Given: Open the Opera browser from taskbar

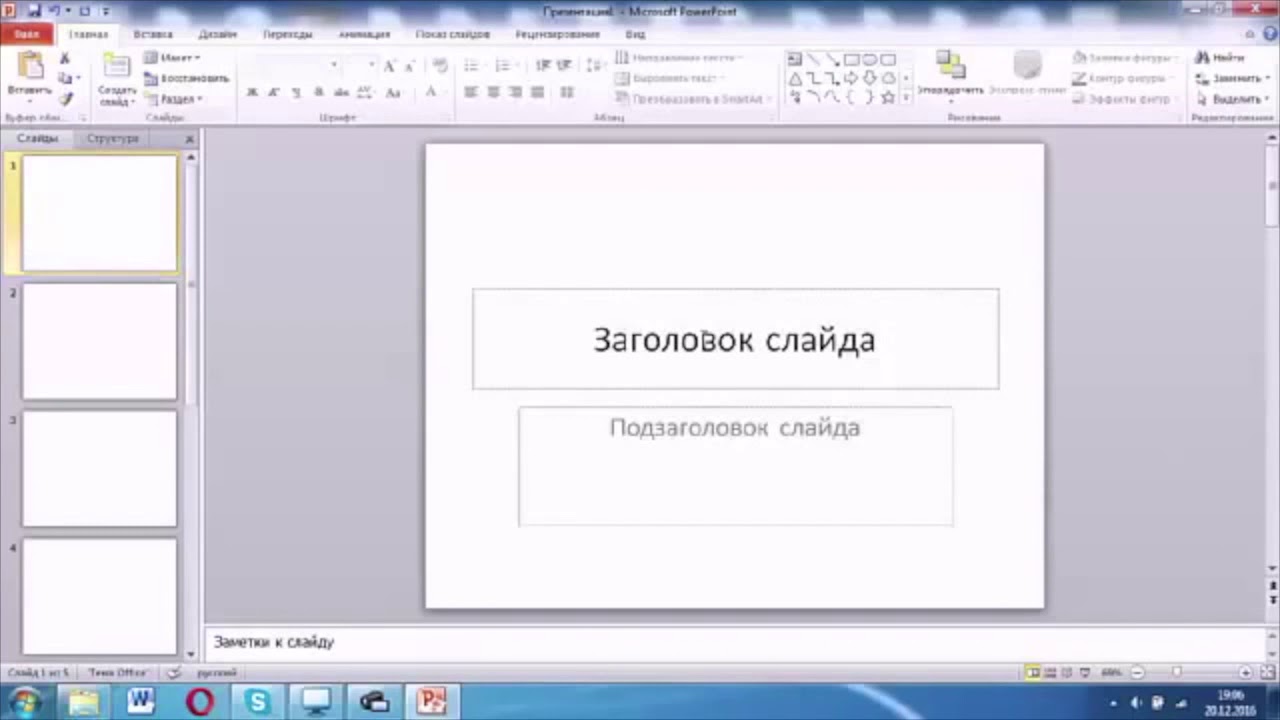Looking at the screenshot, I should coord(200,702).
